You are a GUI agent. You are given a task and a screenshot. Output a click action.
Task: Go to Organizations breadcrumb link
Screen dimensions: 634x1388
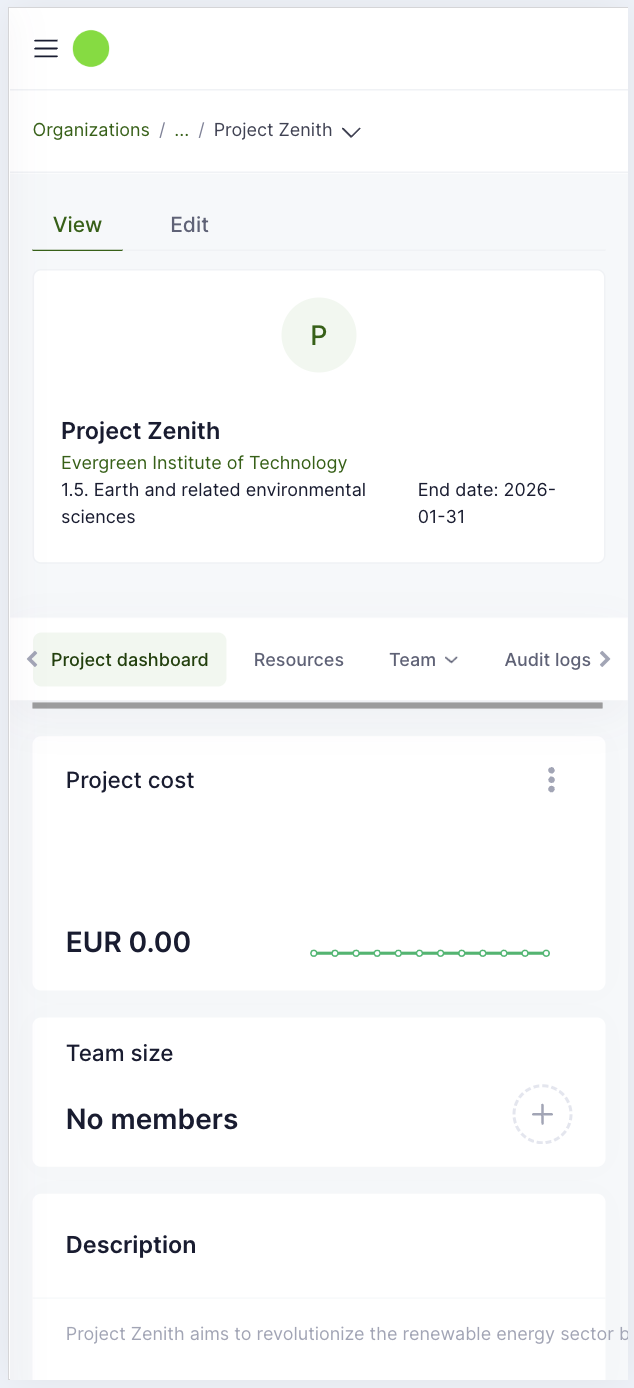tap(91, 130)
